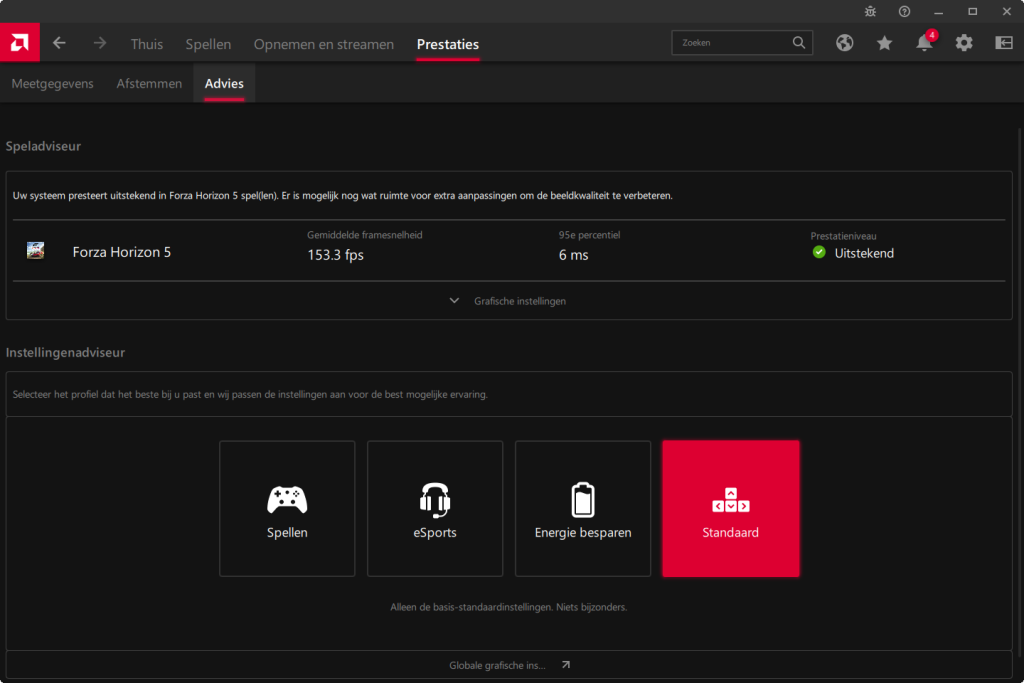Image resolution: width=1024 pixels, height=683 pixels.
Task: Close the AMD Software window
Action: 1007,12
